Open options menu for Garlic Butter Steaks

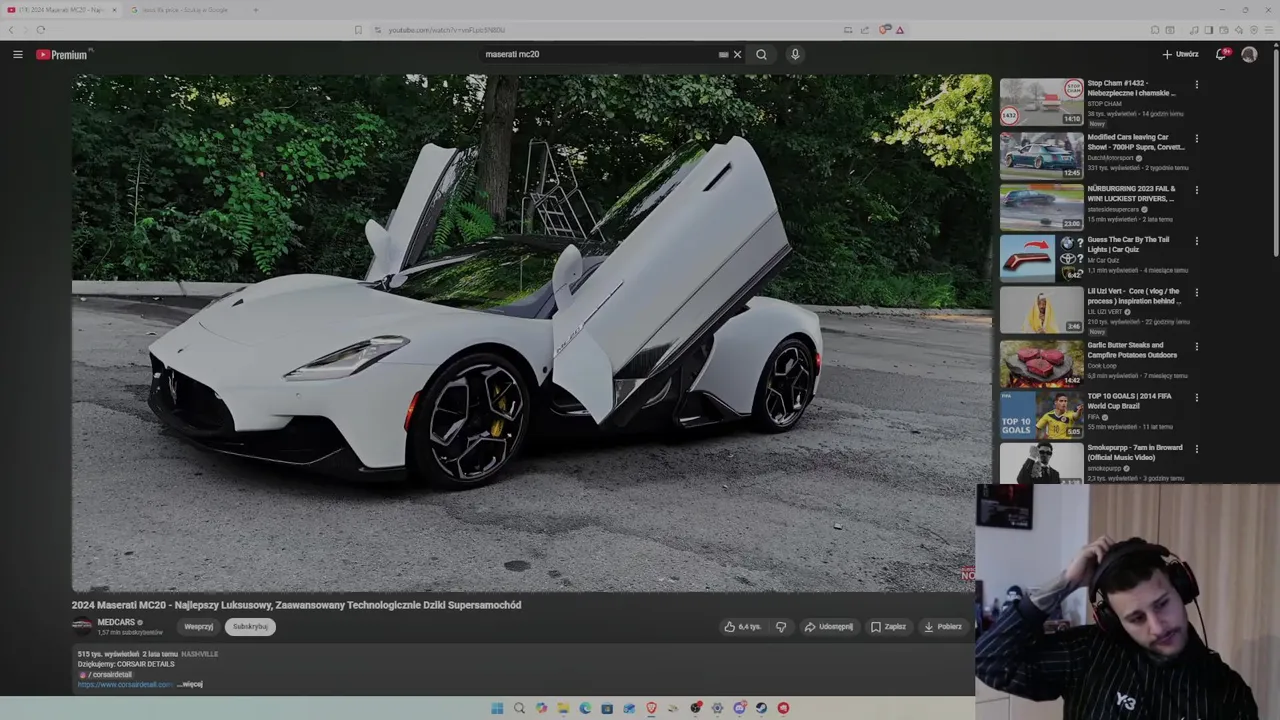(x=1196, y=346)
